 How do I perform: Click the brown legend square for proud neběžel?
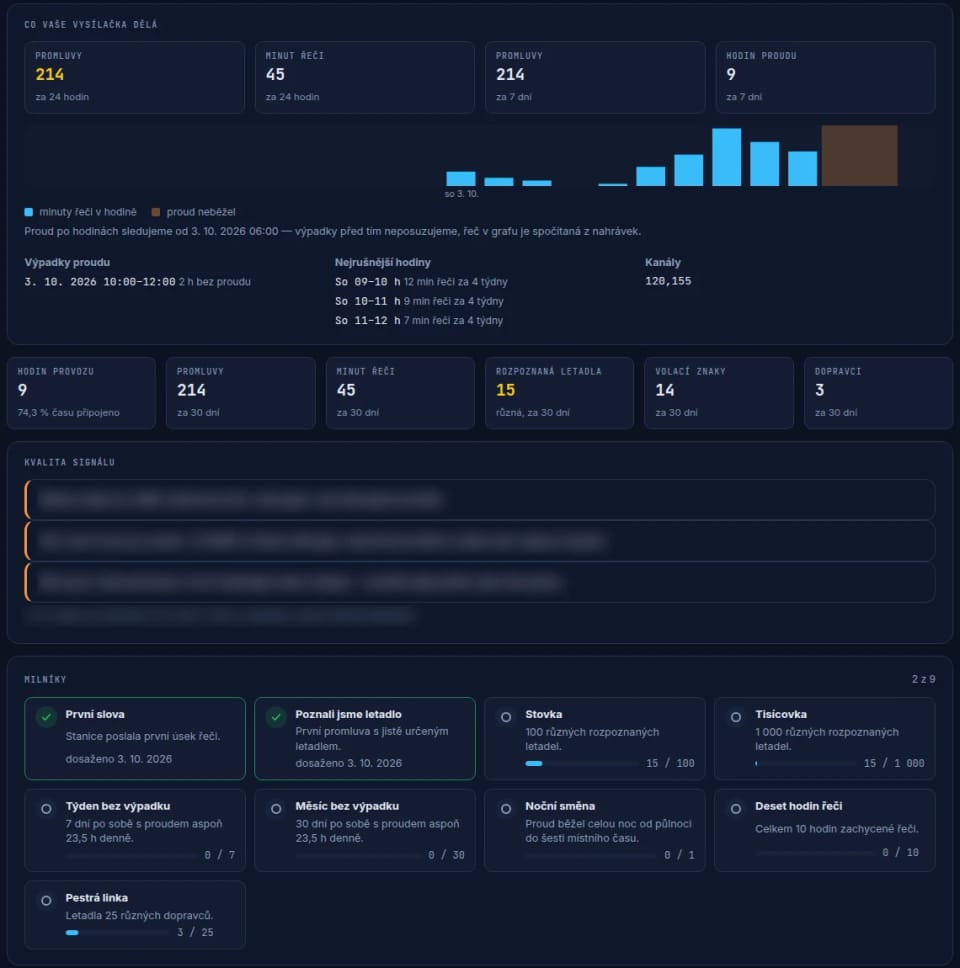(x=156, y=212)
